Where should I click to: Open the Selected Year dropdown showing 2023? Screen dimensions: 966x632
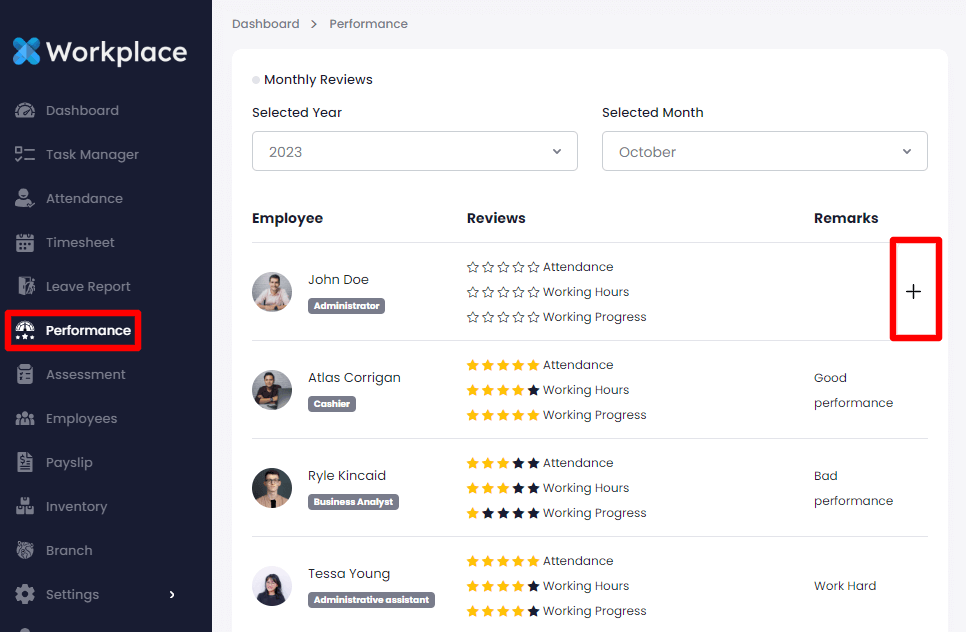pos(414,152)
